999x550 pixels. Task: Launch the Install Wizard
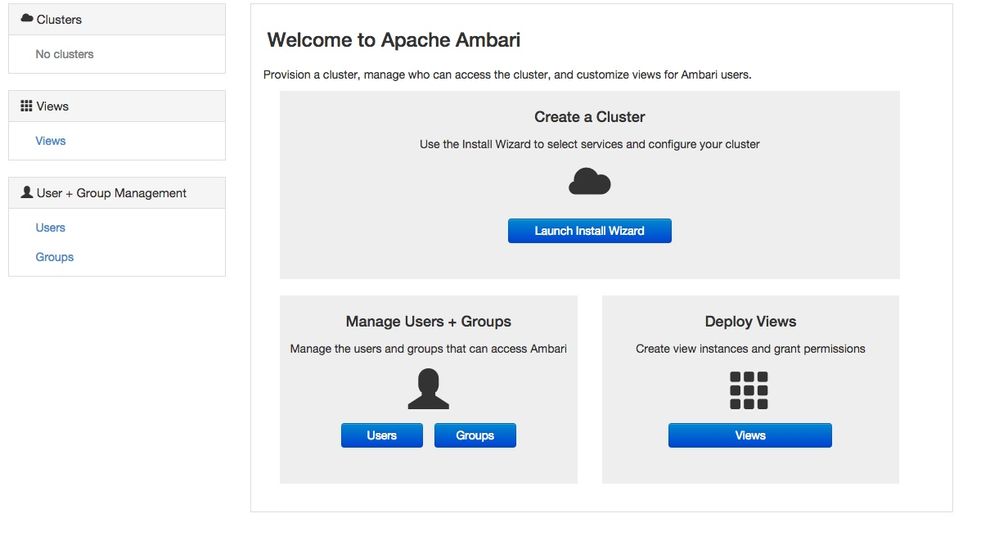[x=589, y=231]
